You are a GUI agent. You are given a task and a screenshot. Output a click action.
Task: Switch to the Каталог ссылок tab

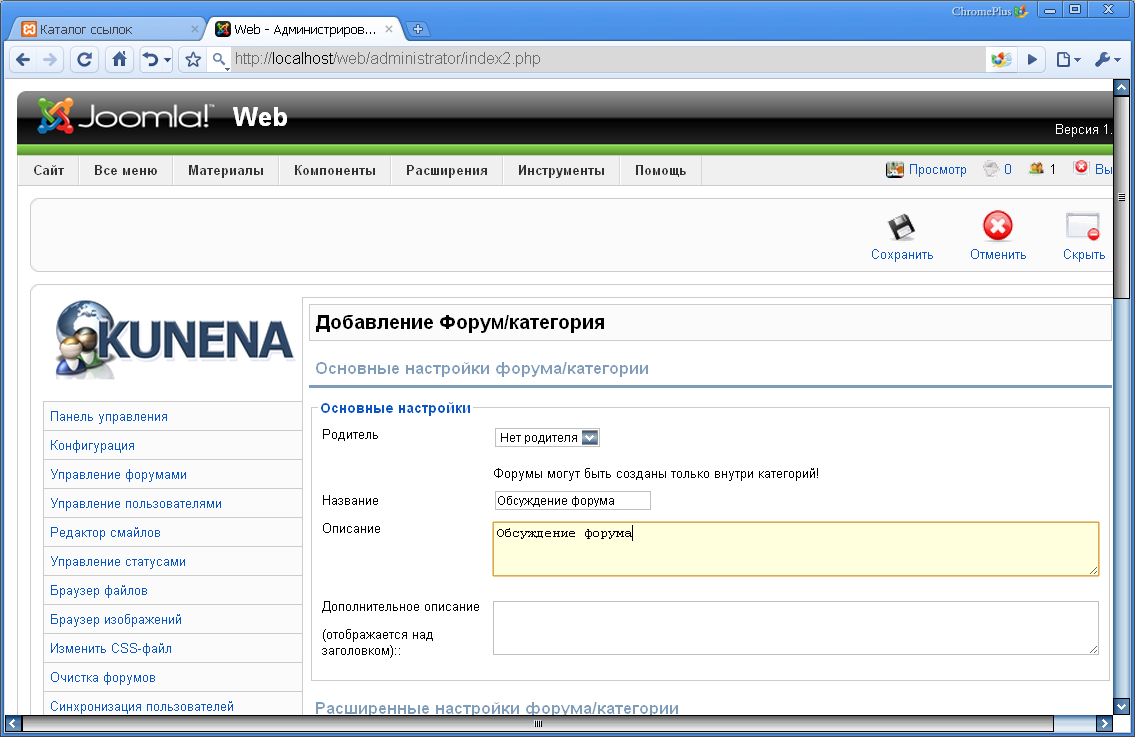point(107,30)
